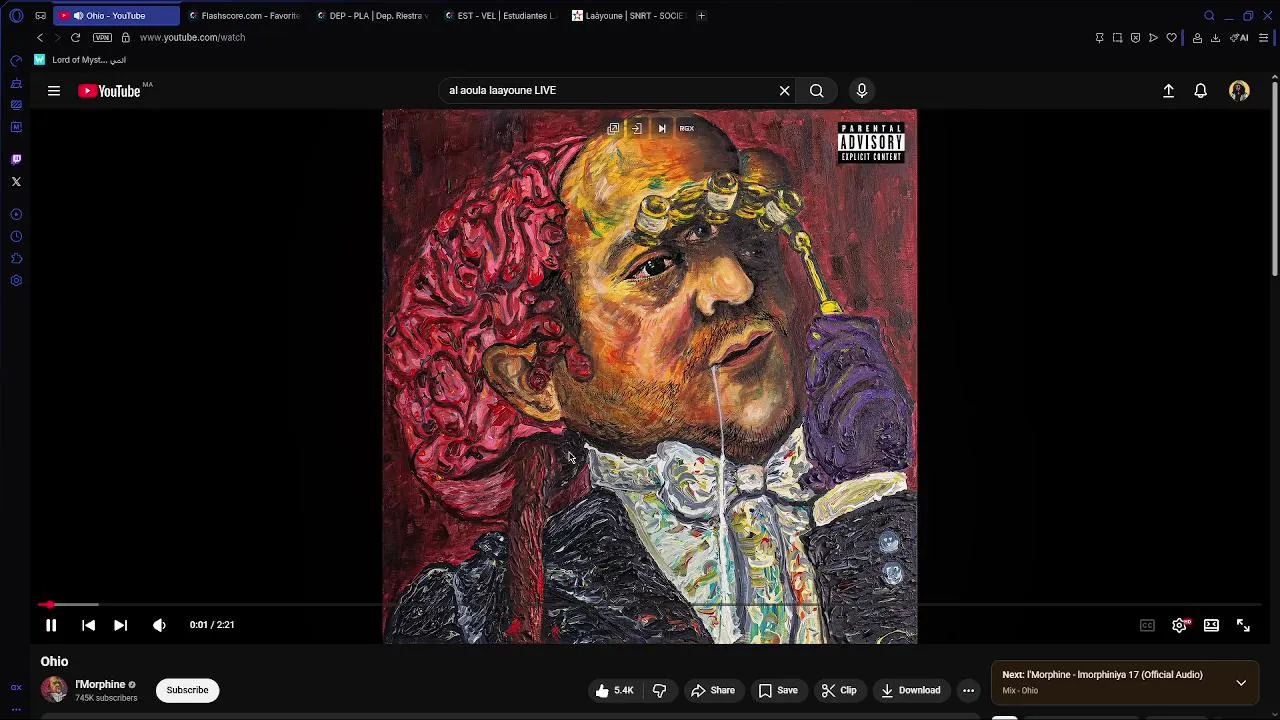Open Twitch from the Opera sidebar
The width and height of the screenshot is (1280, 720).
pos(16,159)
